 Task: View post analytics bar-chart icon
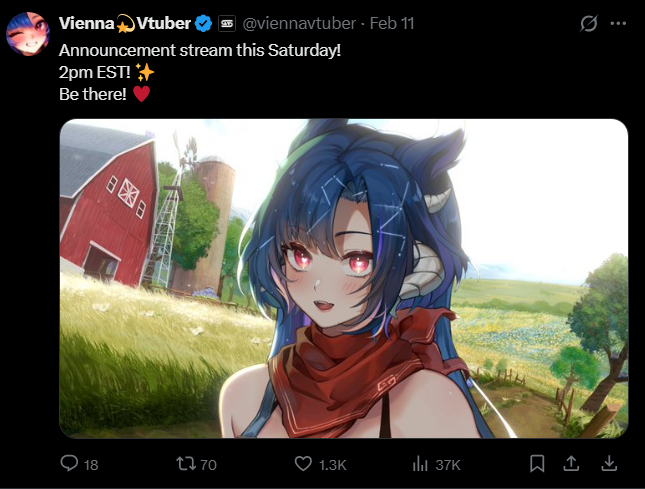click(x=420, y=464)
